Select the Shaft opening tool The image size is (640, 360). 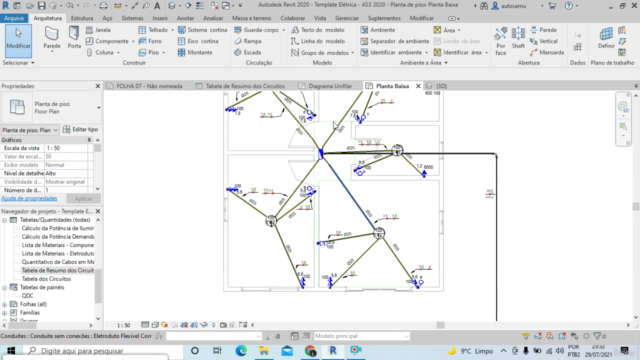tap(518, 38)
